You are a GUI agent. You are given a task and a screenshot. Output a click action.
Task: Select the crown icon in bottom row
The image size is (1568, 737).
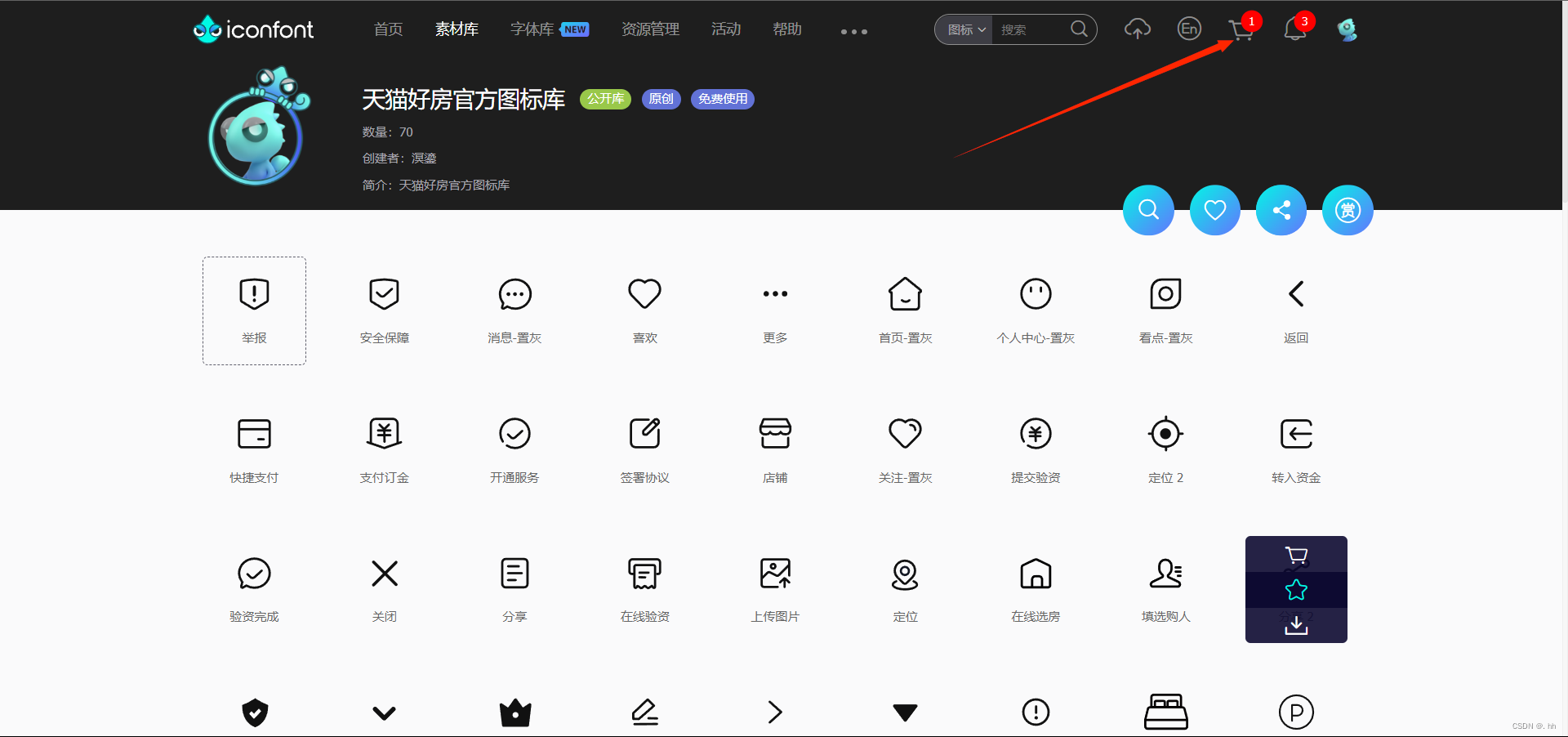pos(515,713)
